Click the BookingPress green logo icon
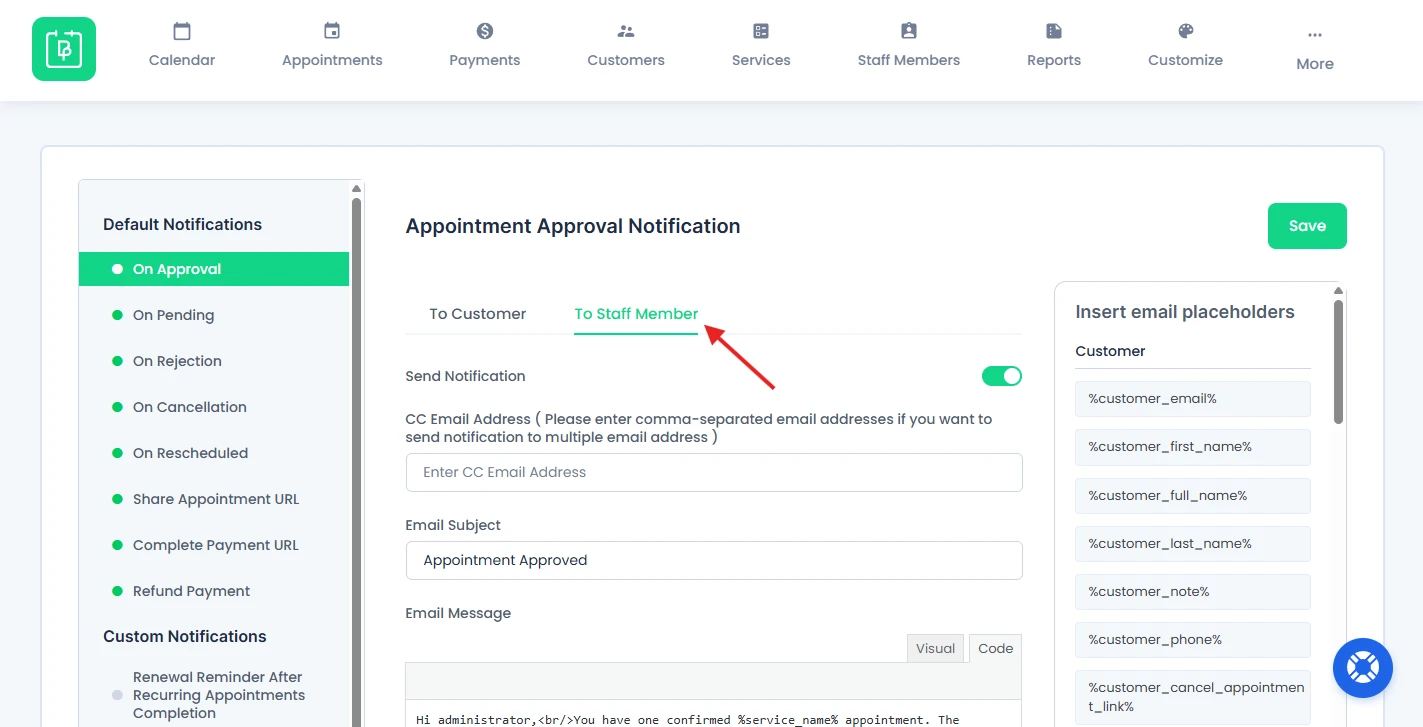 (x=64, y=49)
